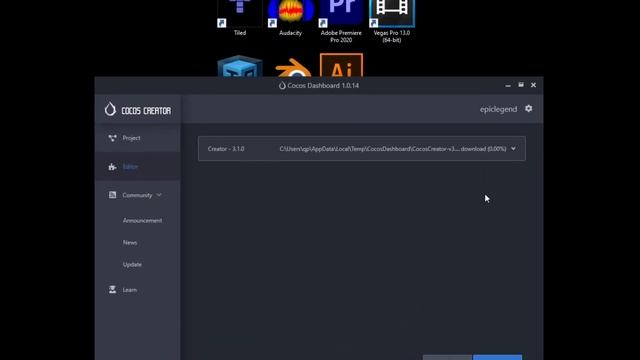The image size is (640, 360).
Task: Minimize the Cocos Dashboard window
Action: tap(508, 85)
